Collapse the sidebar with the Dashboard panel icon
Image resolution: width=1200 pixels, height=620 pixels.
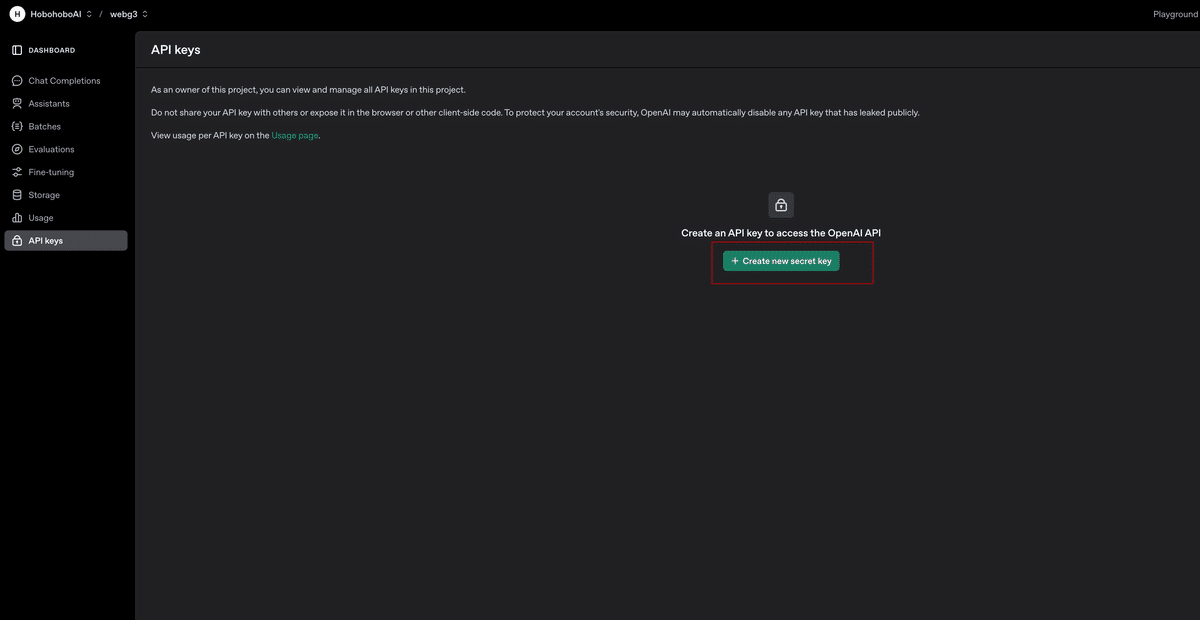tap(17, 50)
